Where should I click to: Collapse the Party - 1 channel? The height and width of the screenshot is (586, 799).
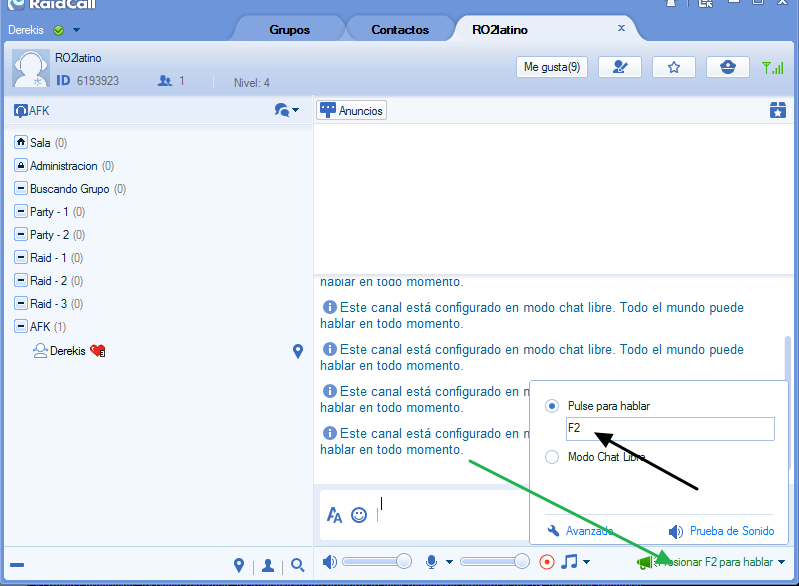pyautogui.click(x=20, y=211)
